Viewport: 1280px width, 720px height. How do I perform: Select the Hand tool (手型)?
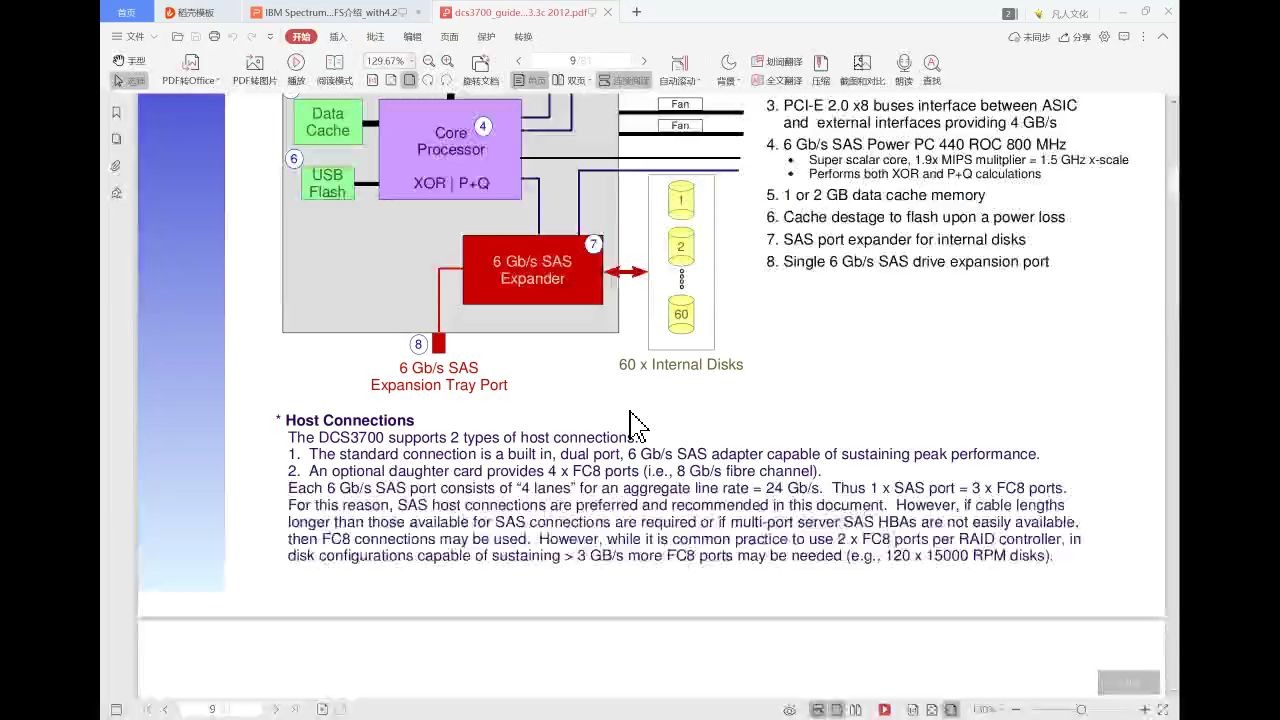pos(129,61)
